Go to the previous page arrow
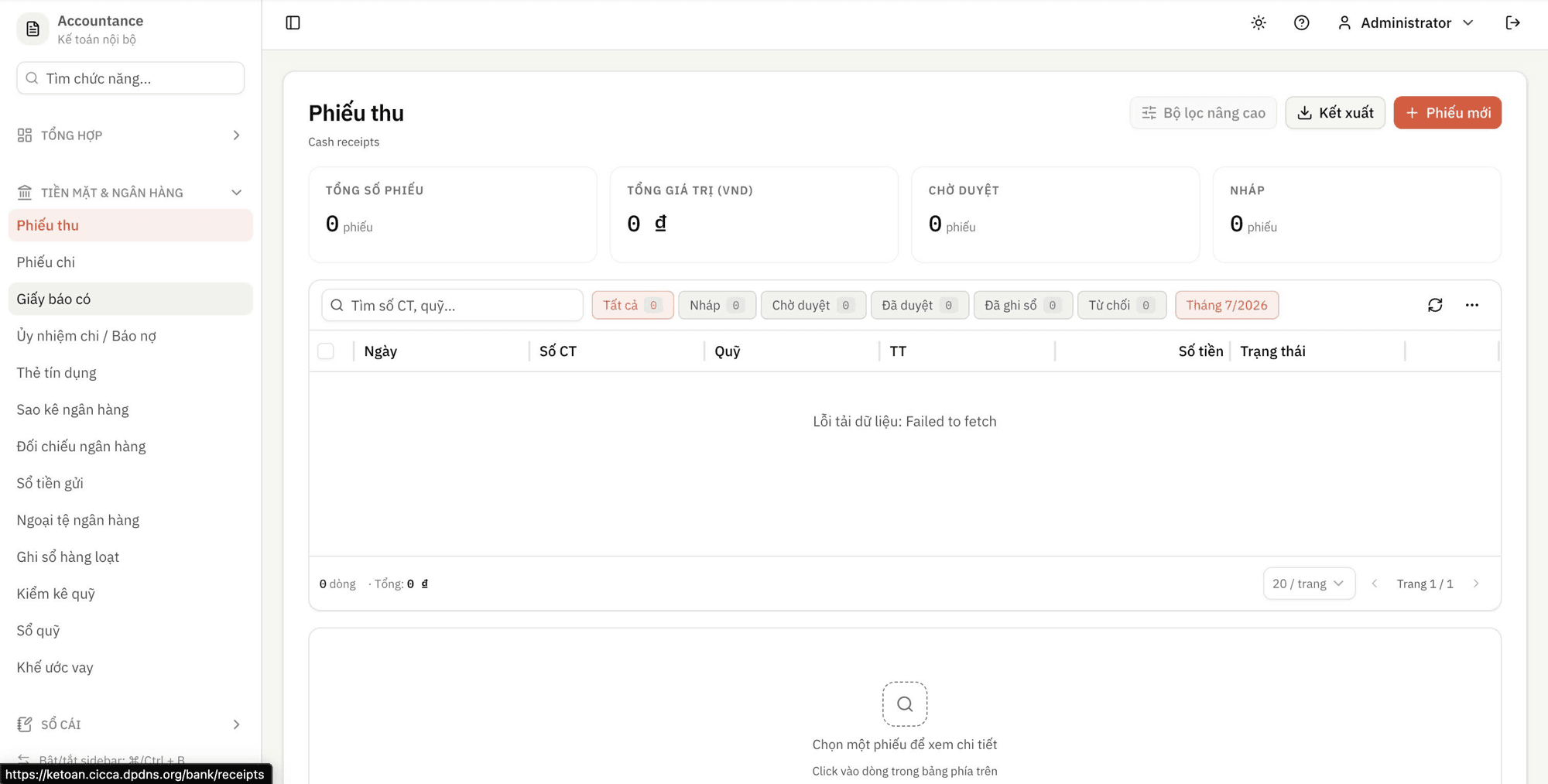The height and width of the screenshot is (784, 1548). tap(1375, 584)
